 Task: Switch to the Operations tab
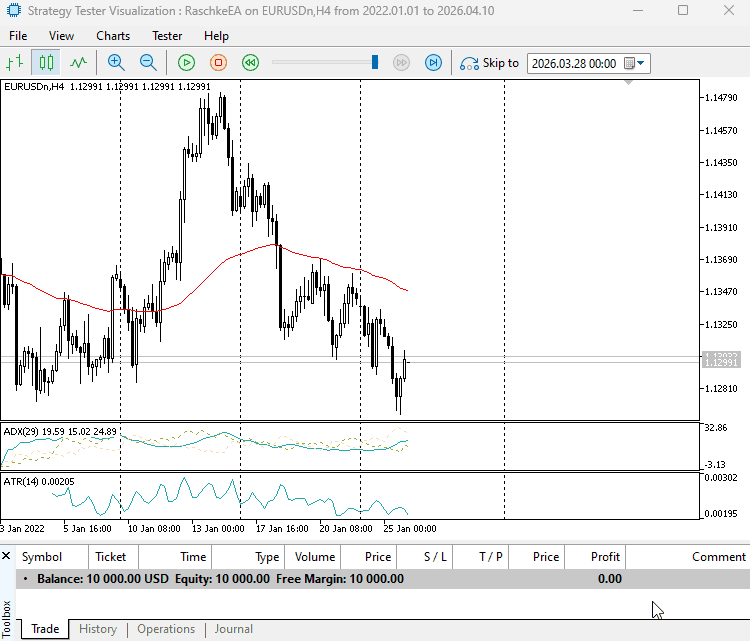(x=166, y=629)
